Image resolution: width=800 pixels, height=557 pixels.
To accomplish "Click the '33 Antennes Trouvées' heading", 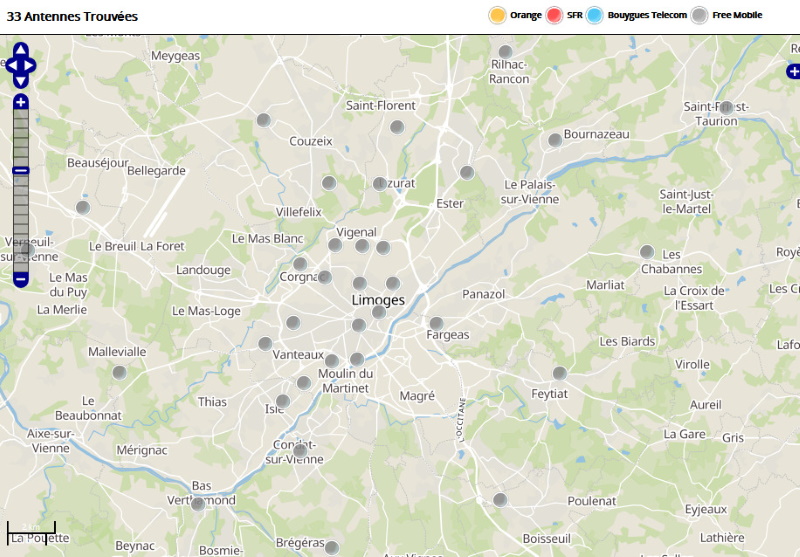I will point(72,16).
